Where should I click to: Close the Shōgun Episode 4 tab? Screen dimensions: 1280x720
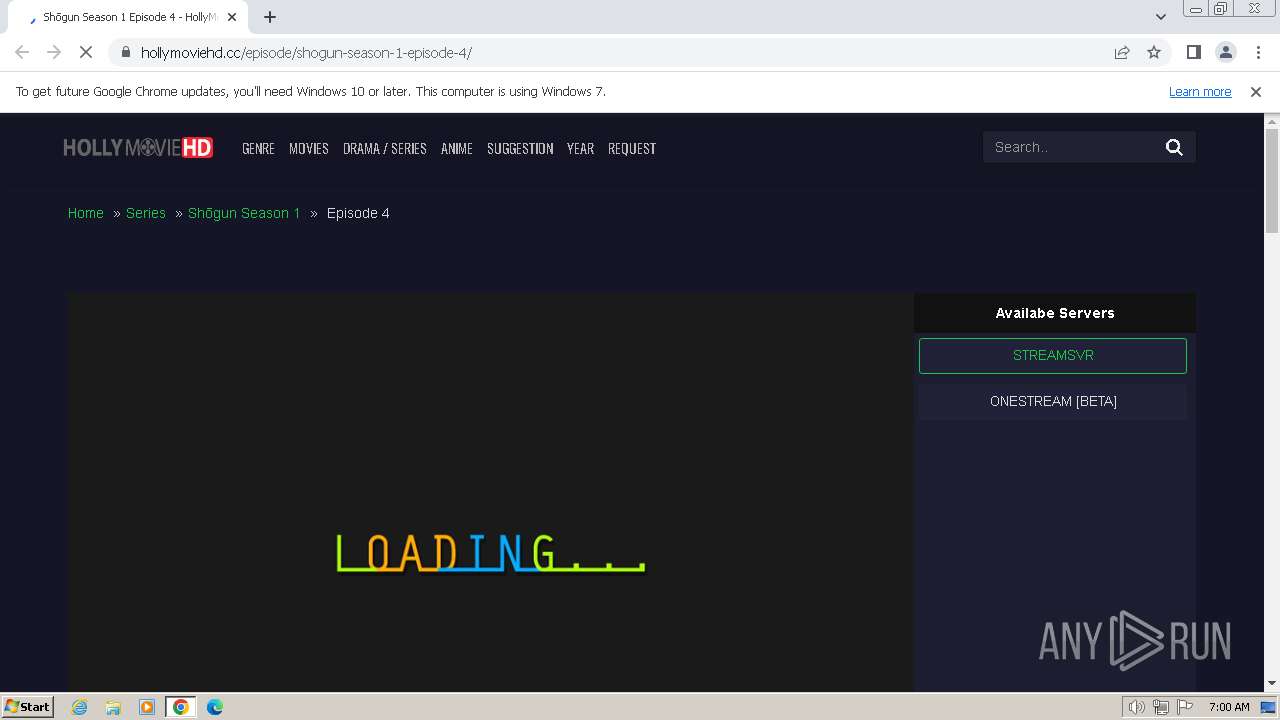pos(232,17)
